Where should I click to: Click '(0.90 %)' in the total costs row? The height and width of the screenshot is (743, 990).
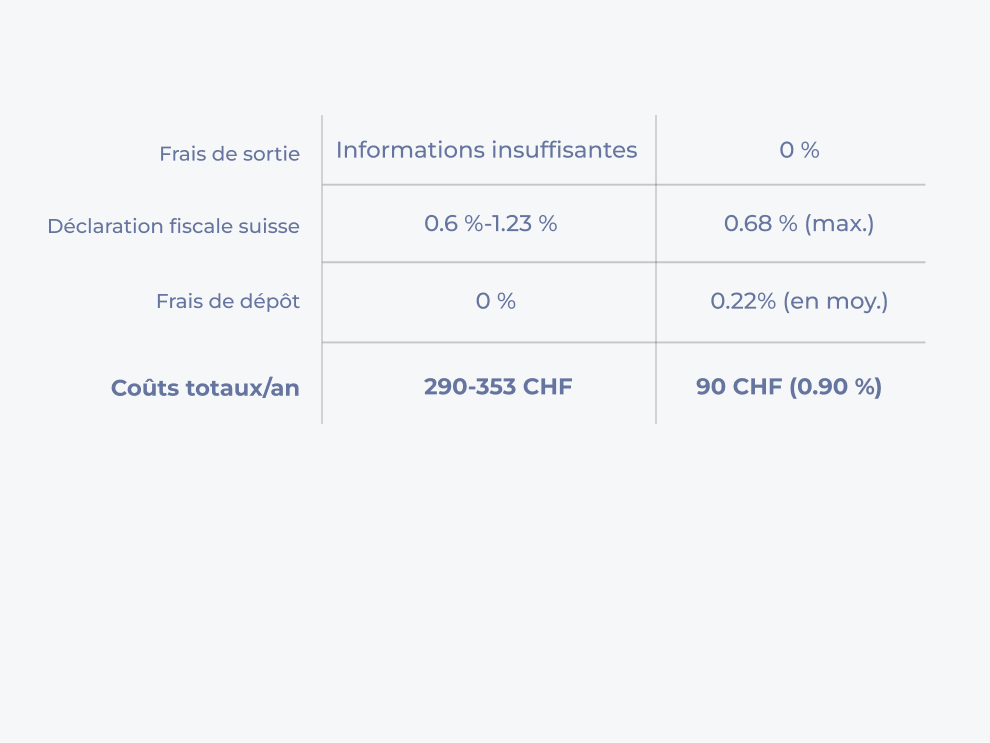(x=836, y=387)
